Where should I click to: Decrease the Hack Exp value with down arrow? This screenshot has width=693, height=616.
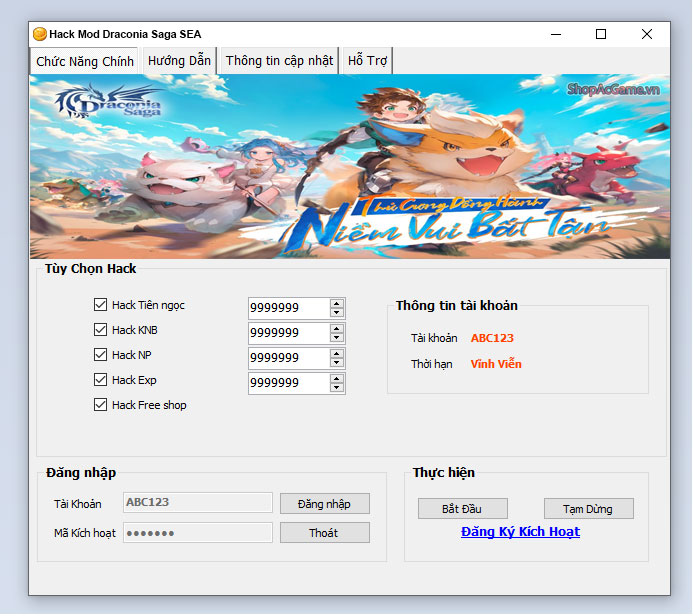pos(337,388)
